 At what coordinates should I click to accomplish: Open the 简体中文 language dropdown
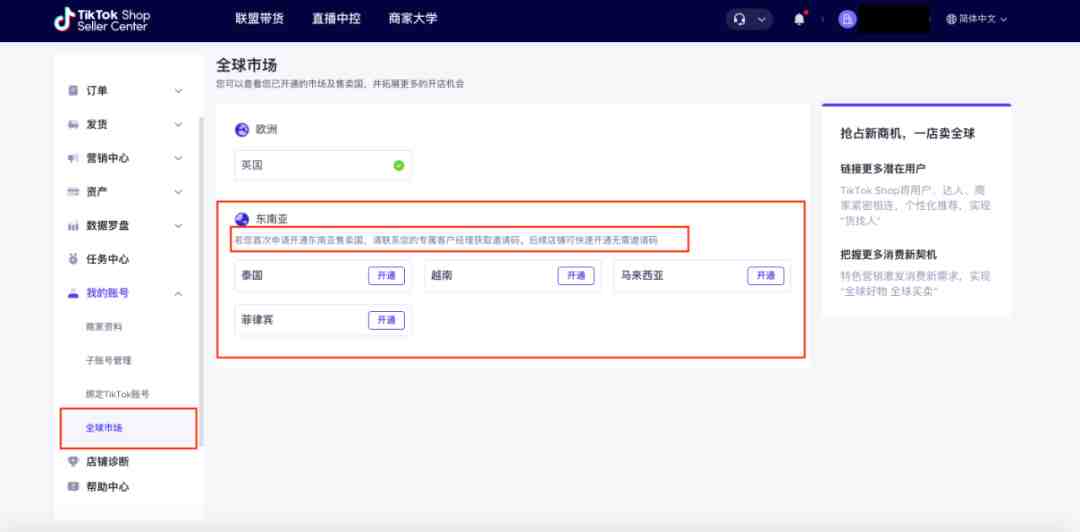pos(977,19)
